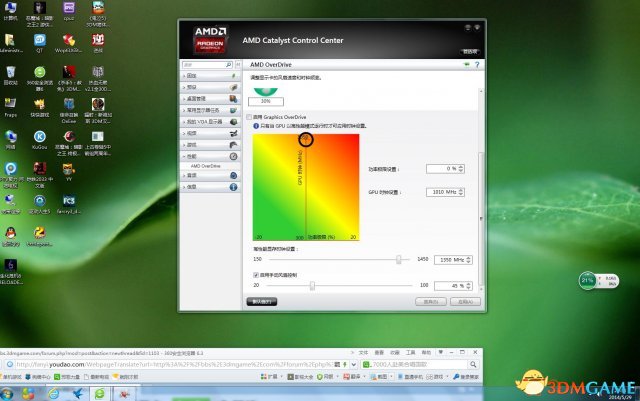Viewport: 640px width, 401px height.
Task: Click the Catalyst sidebar search field
Action: point(204,65)
